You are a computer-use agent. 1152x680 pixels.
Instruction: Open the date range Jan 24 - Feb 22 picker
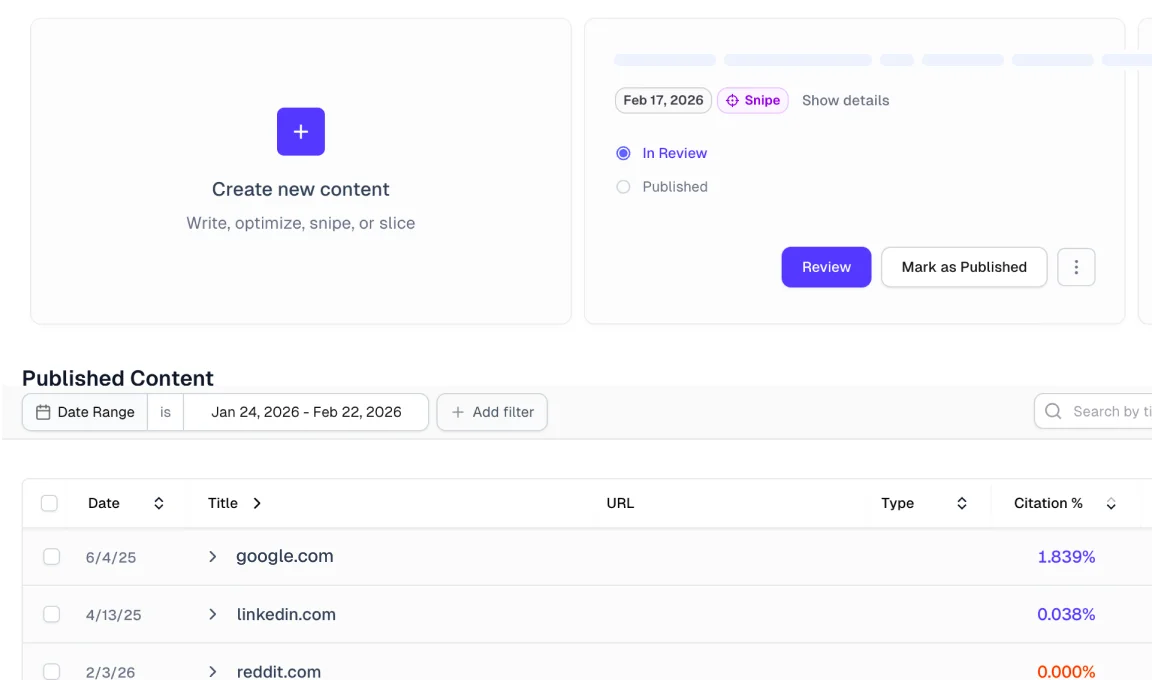tap(306, 412)
